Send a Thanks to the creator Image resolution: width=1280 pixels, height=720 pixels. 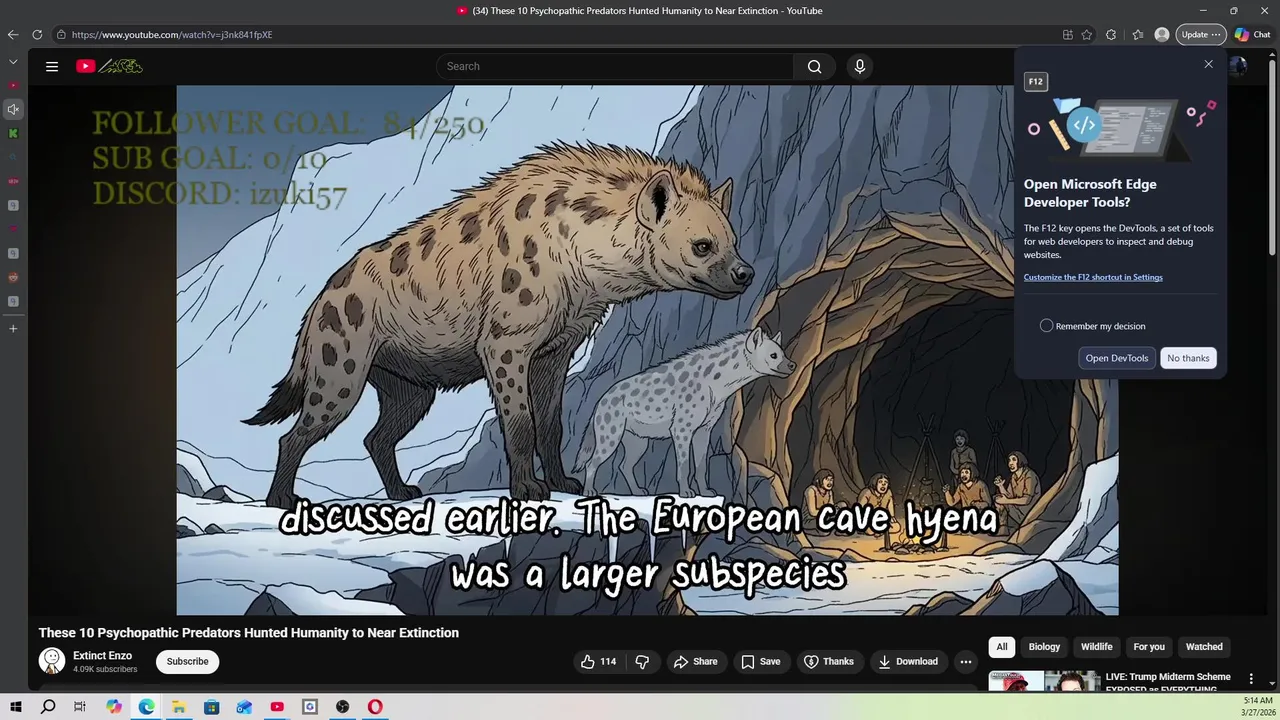pos(829,661)
